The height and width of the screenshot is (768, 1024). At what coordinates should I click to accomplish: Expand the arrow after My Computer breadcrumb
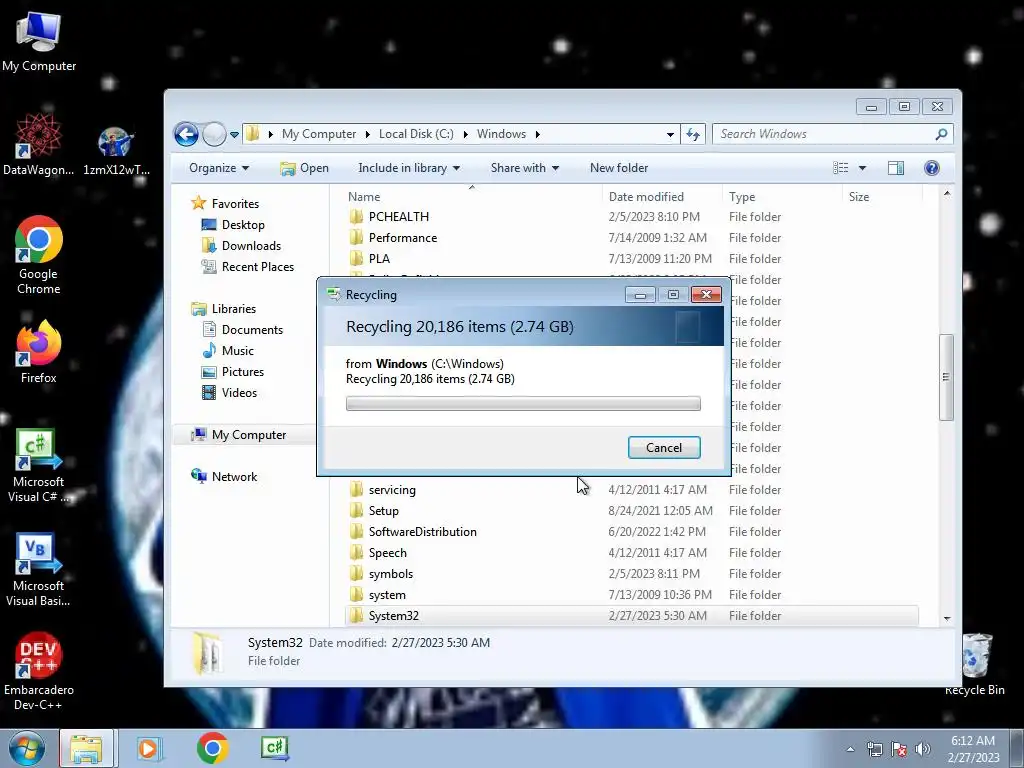(x=367, y=135)
